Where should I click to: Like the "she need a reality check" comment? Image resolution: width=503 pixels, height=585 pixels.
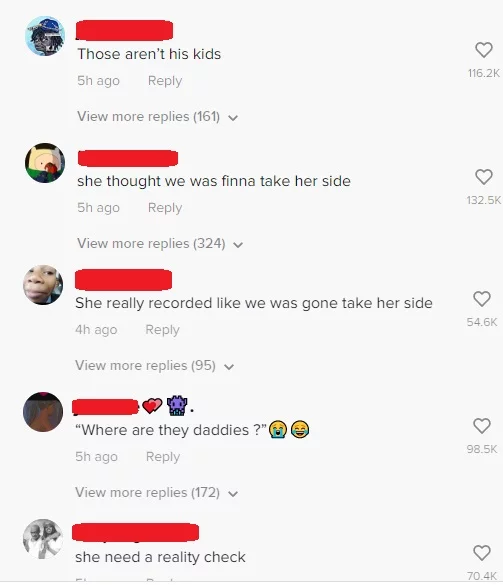[x=482, y=553]
